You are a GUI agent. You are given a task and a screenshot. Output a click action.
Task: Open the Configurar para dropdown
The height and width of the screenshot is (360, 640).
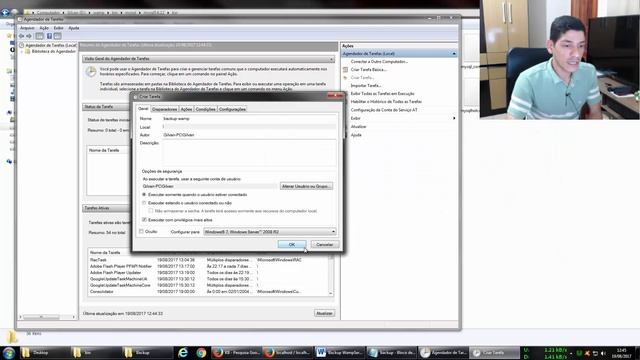[270, 231]
